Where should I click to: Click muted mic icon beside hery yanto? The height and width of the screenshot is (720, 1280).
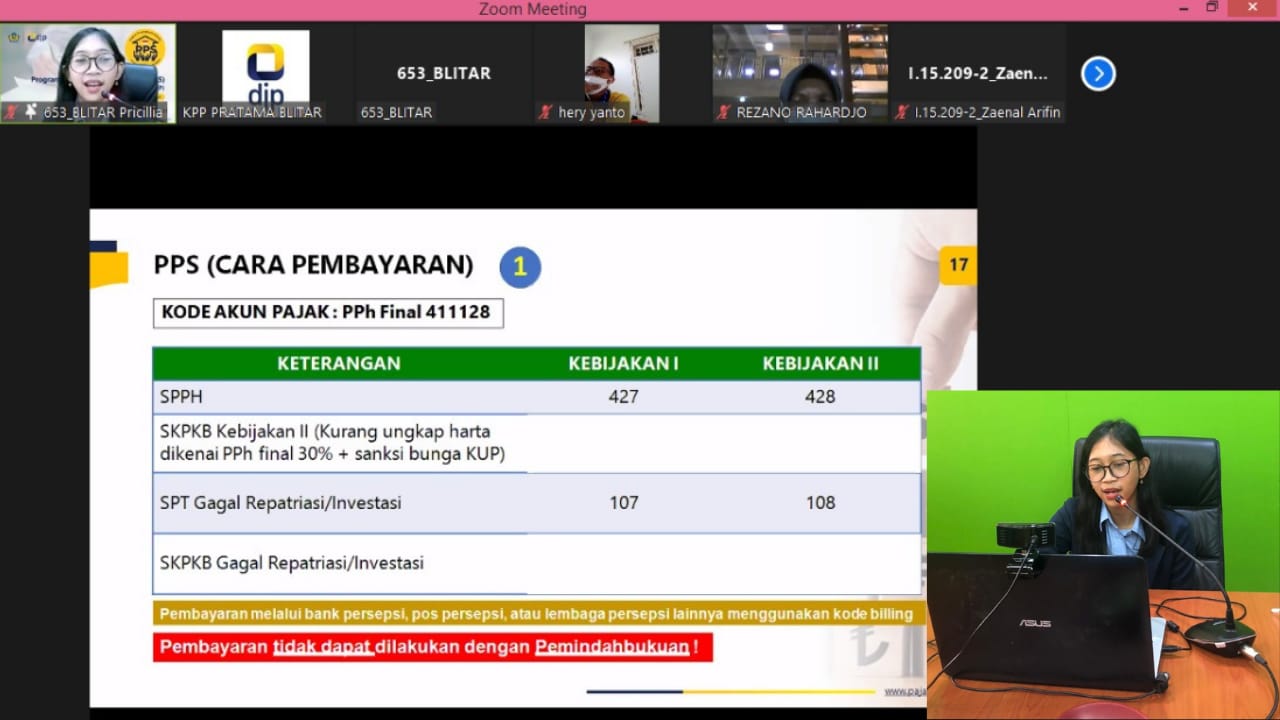[x=545, y=112]
